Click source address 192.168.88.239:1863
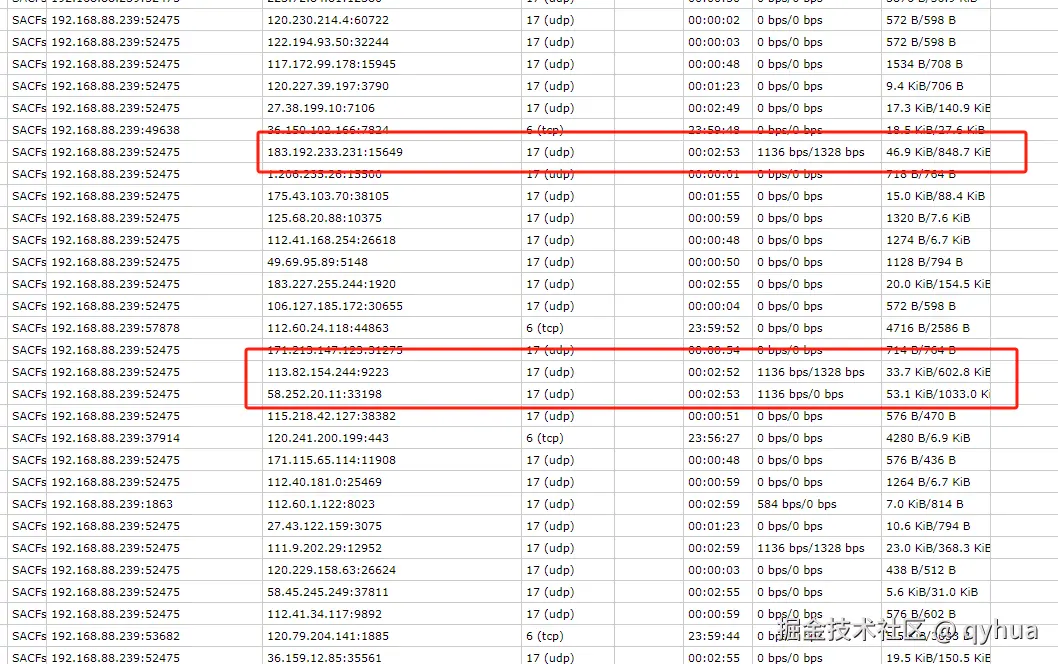 (112, 504)
